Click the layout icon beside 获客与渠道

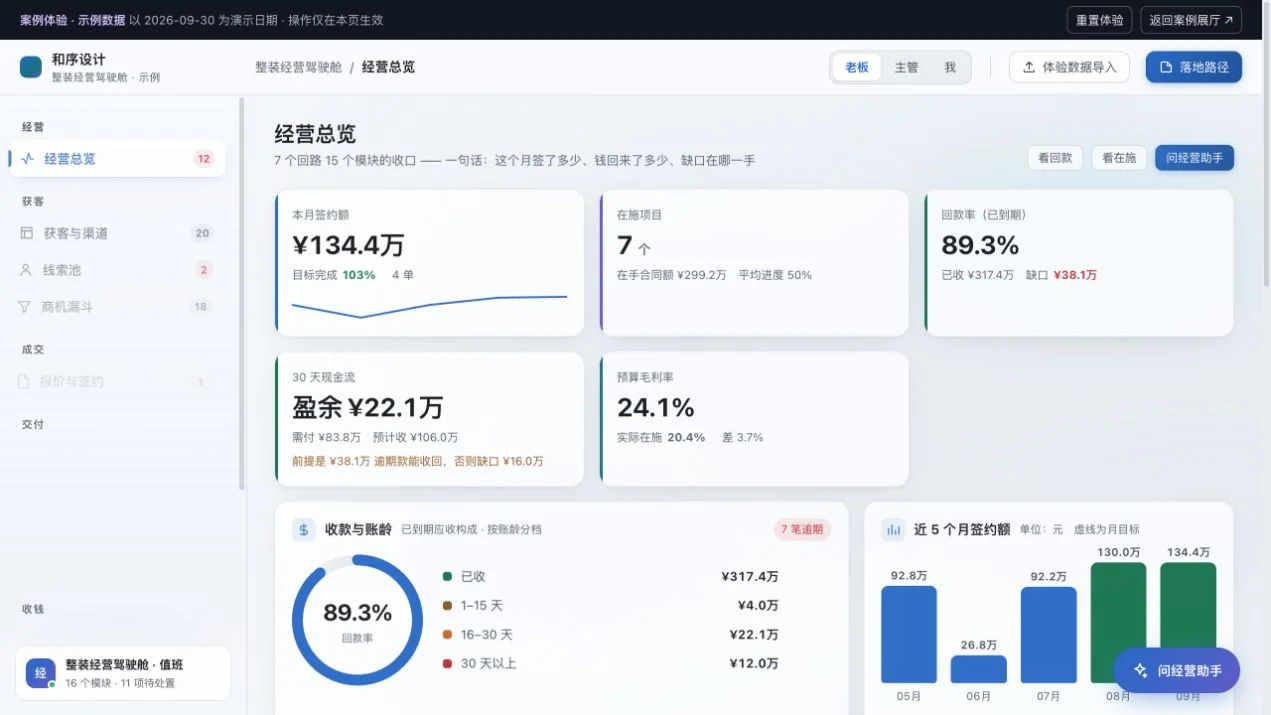coord(26,233)
